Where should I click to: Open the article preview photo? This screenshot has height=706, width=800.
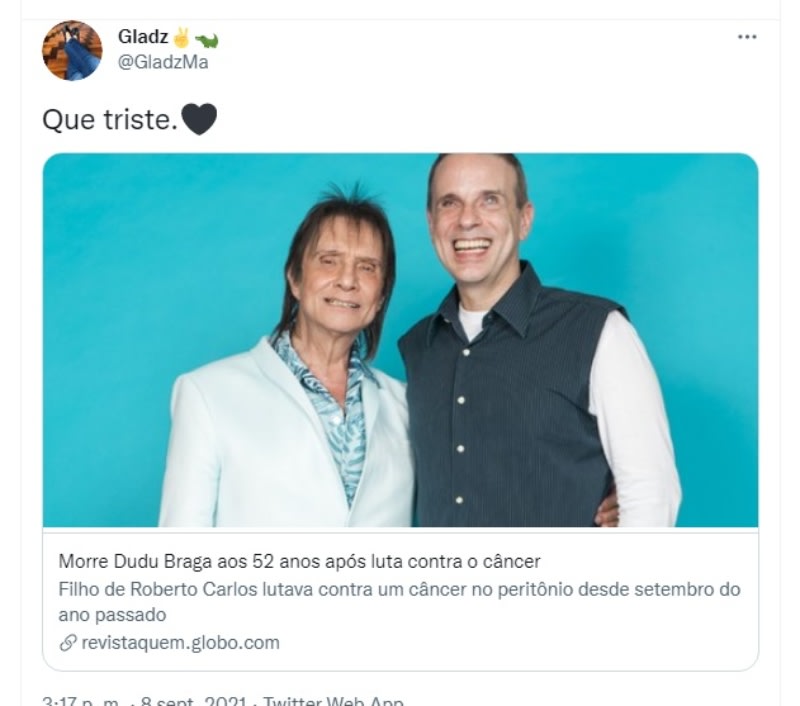(x=401, y=340)
